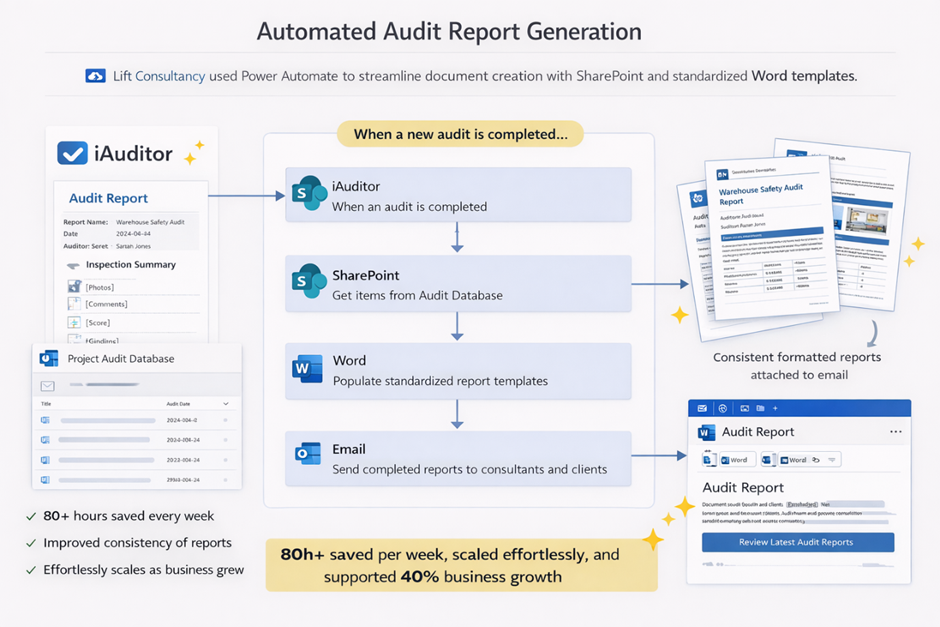
Task: Click the envelope icon in the Audit Database panel
Action: pos(47,385)
